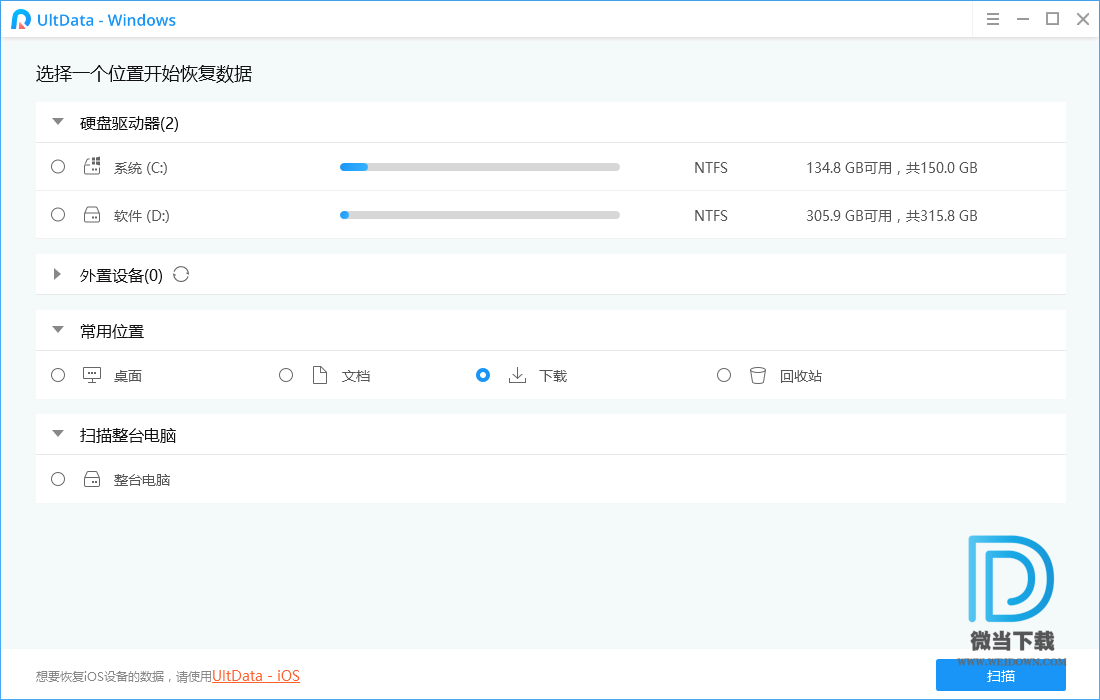This screenshot has width=1100, height=700.
Task: Click the 文档 label text
Action: click(x=356, y=376)
